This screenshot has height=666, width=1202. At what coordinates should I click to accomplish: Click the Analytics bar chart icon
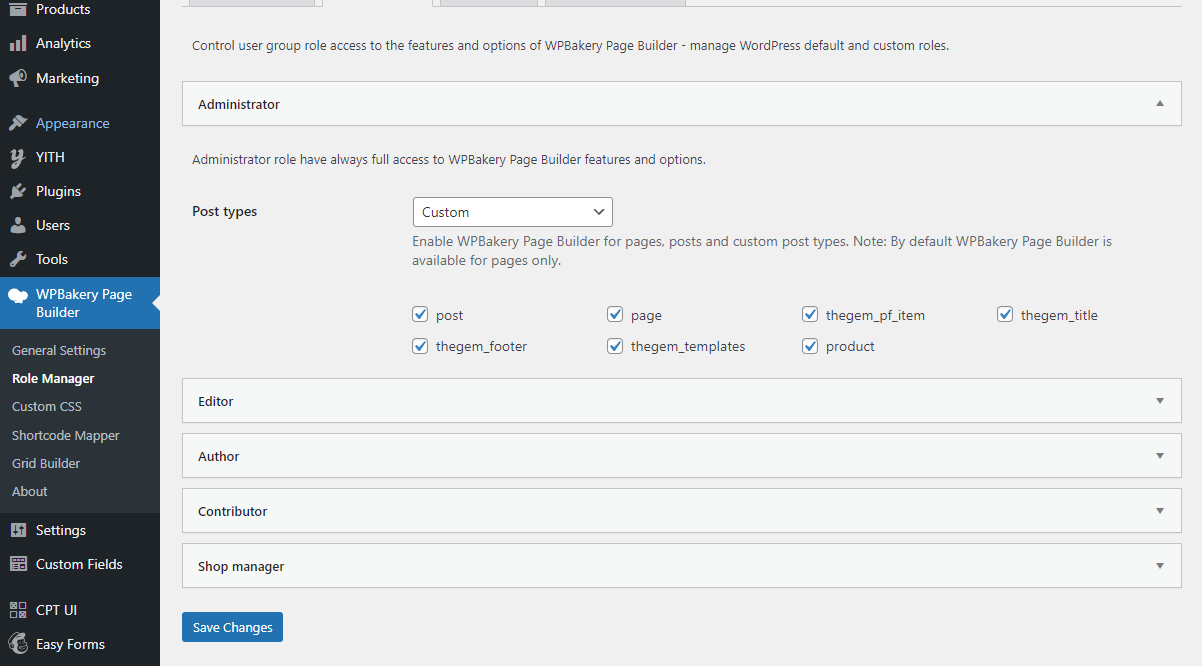click(18, 43)
